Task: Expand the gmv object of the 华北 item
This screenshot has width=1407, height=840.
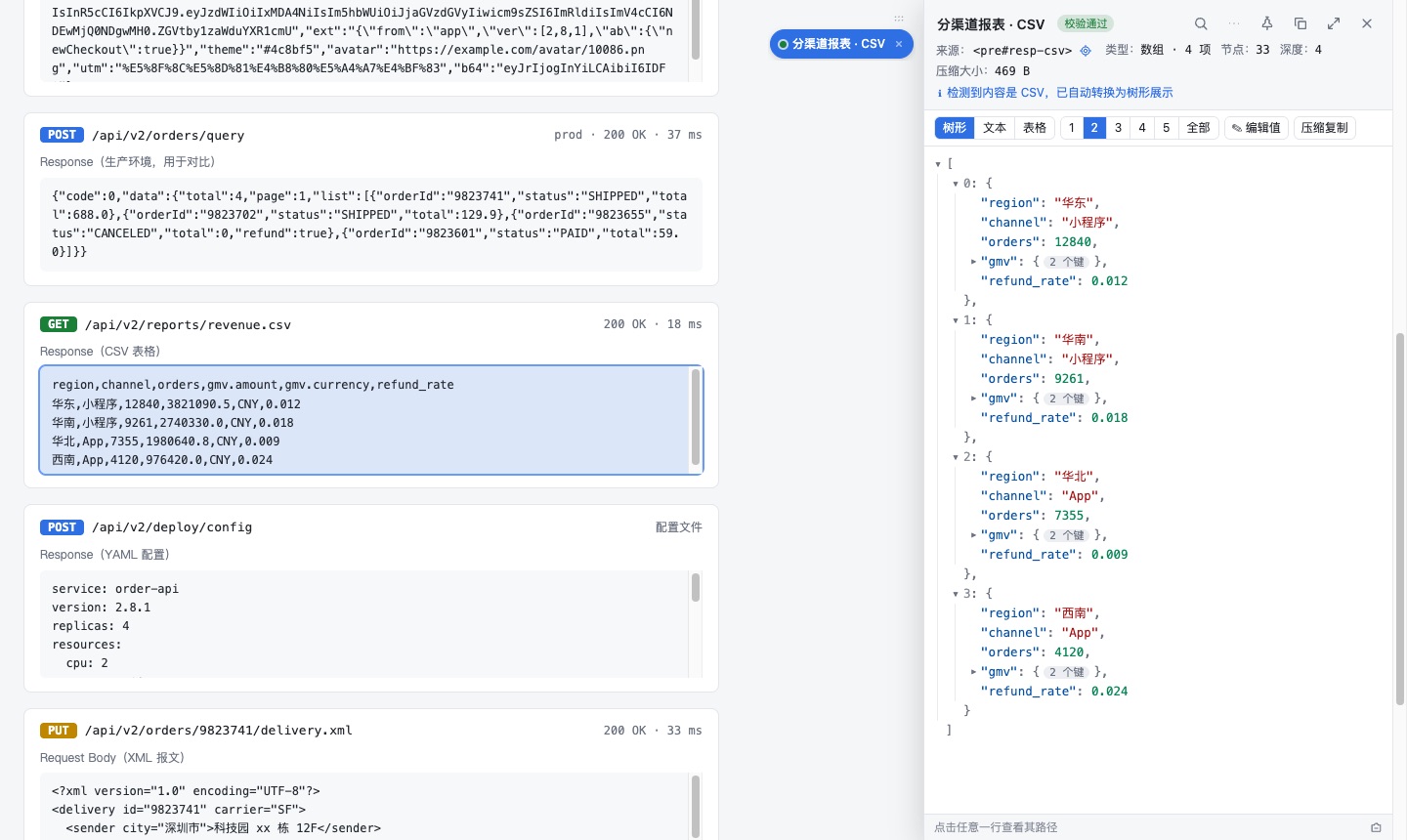Action: pos(973,535)
